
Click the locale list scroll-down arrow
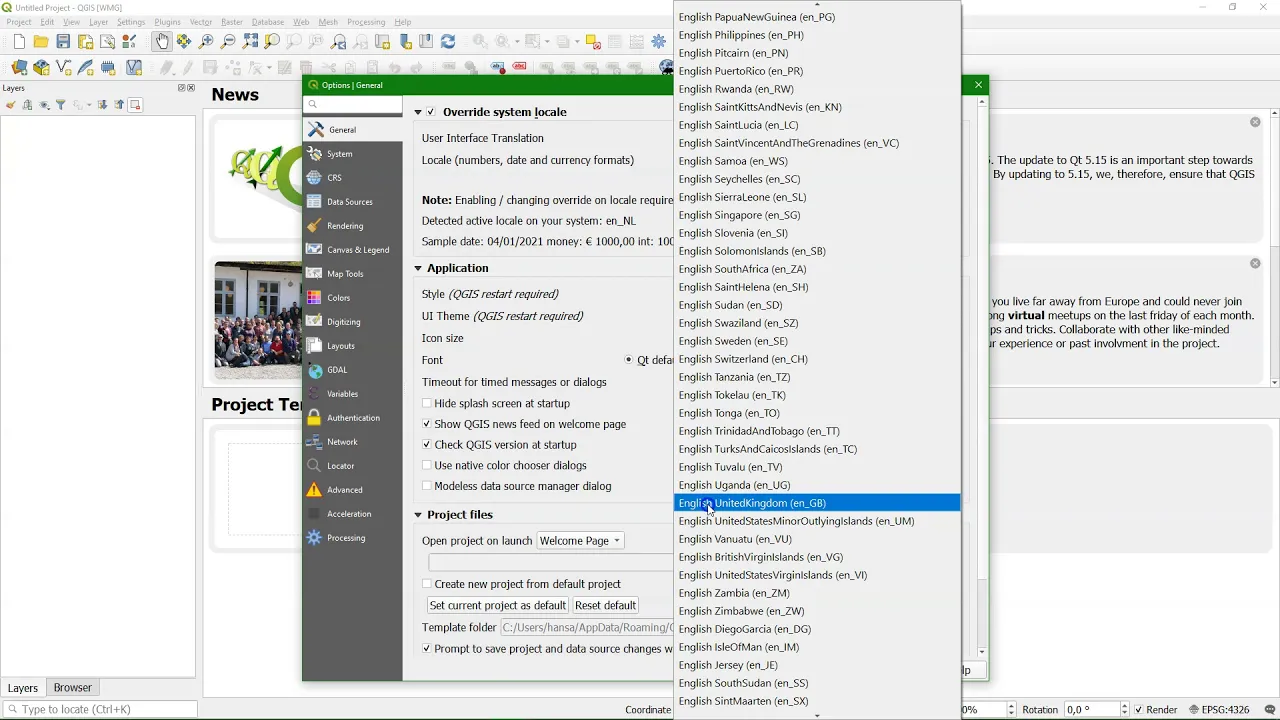pos(818,716)
